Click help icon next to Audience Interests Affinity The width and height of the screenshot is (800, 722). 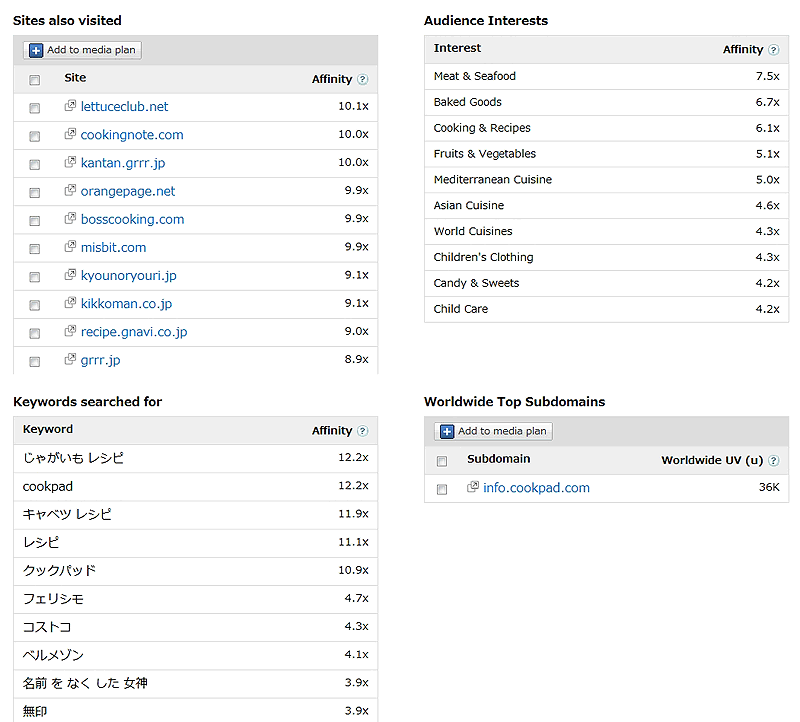point(773,50)
